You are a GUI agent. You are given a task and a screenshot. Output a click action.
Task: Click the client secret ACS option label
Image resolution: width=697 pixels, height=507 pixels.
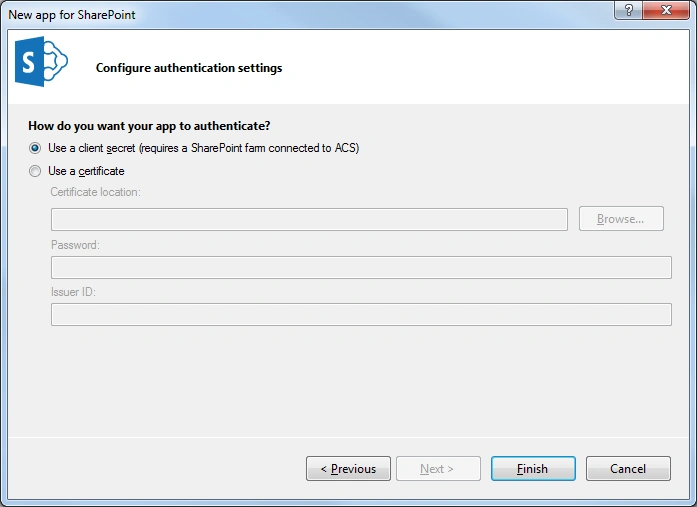coord(204,148)
